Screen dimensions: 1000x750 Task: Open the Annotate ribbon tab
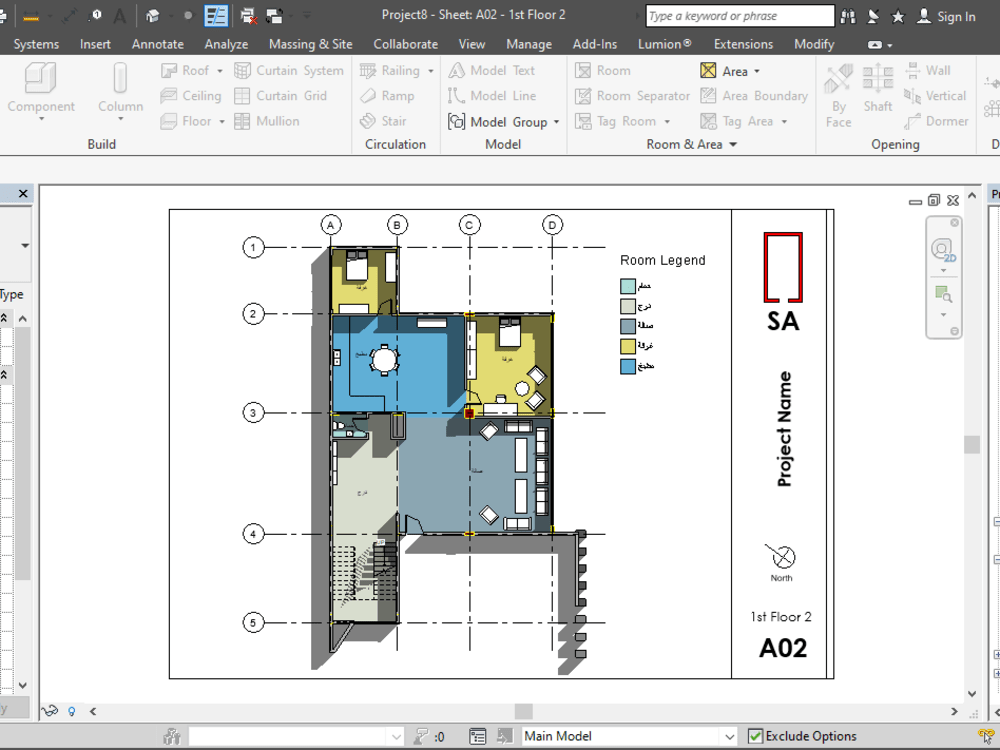[x=158, y=44]
